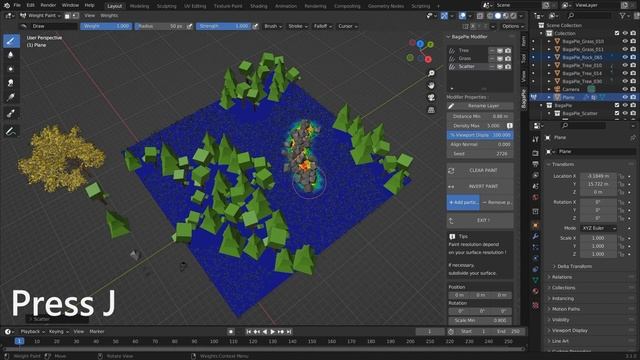Switch to the Shading workspace tab

point(259,6)
